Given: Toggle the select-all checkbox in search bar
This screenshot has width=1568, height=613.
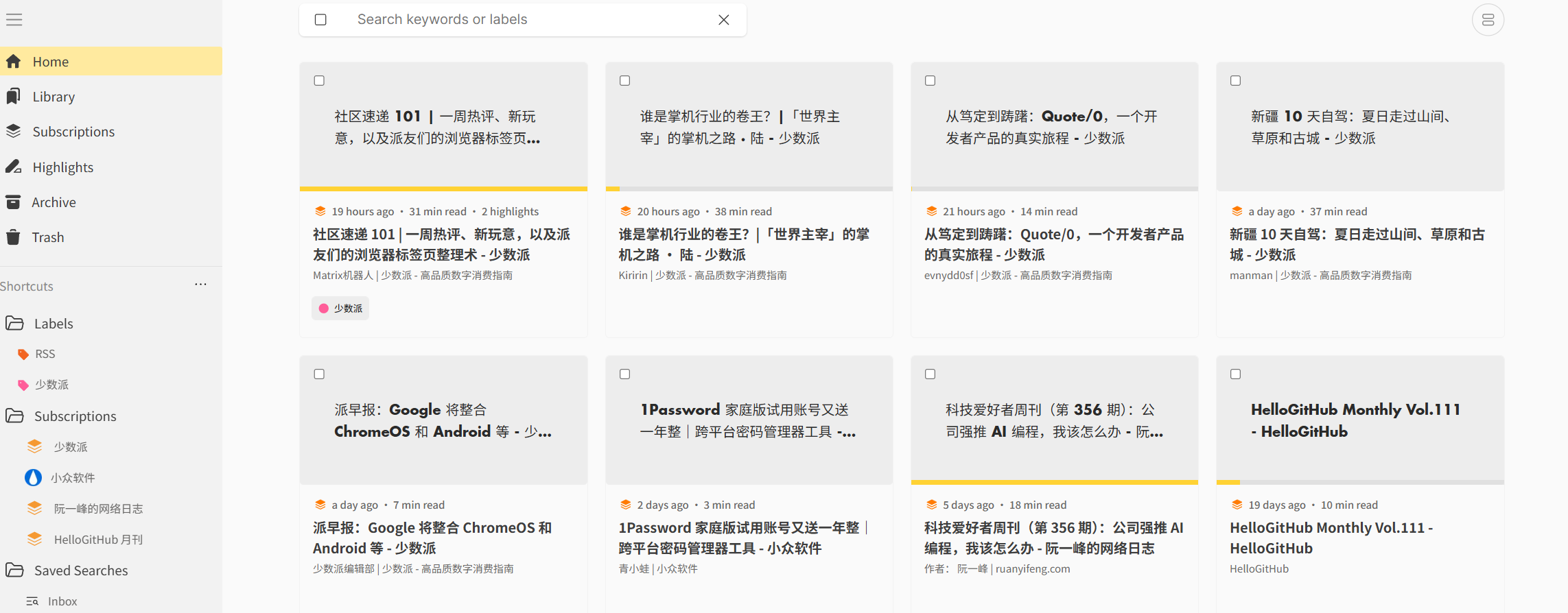Looking at the screenshot, I should click(320, 20).
